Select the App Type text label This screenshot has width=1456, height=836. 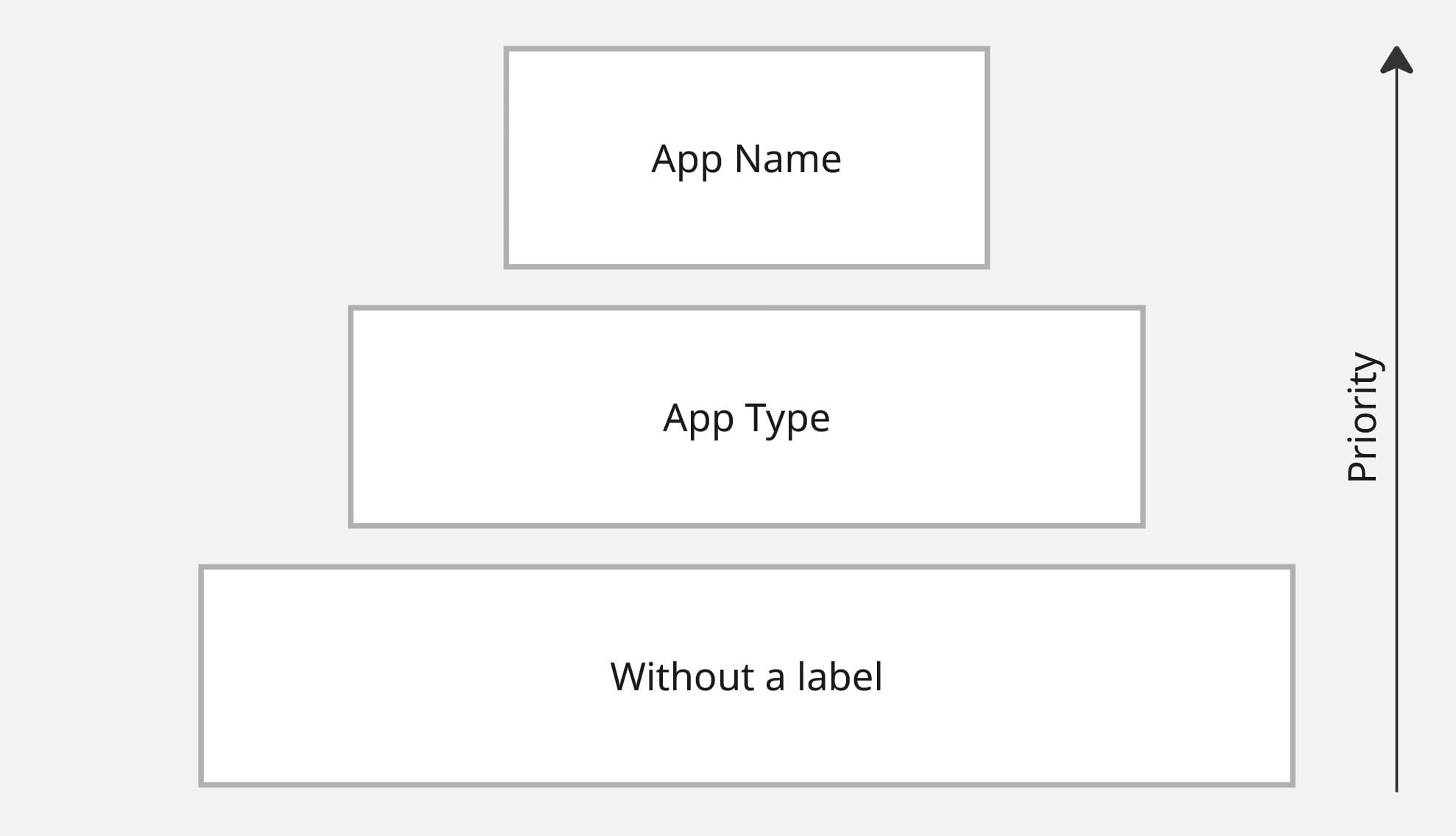tap(746, 419)
